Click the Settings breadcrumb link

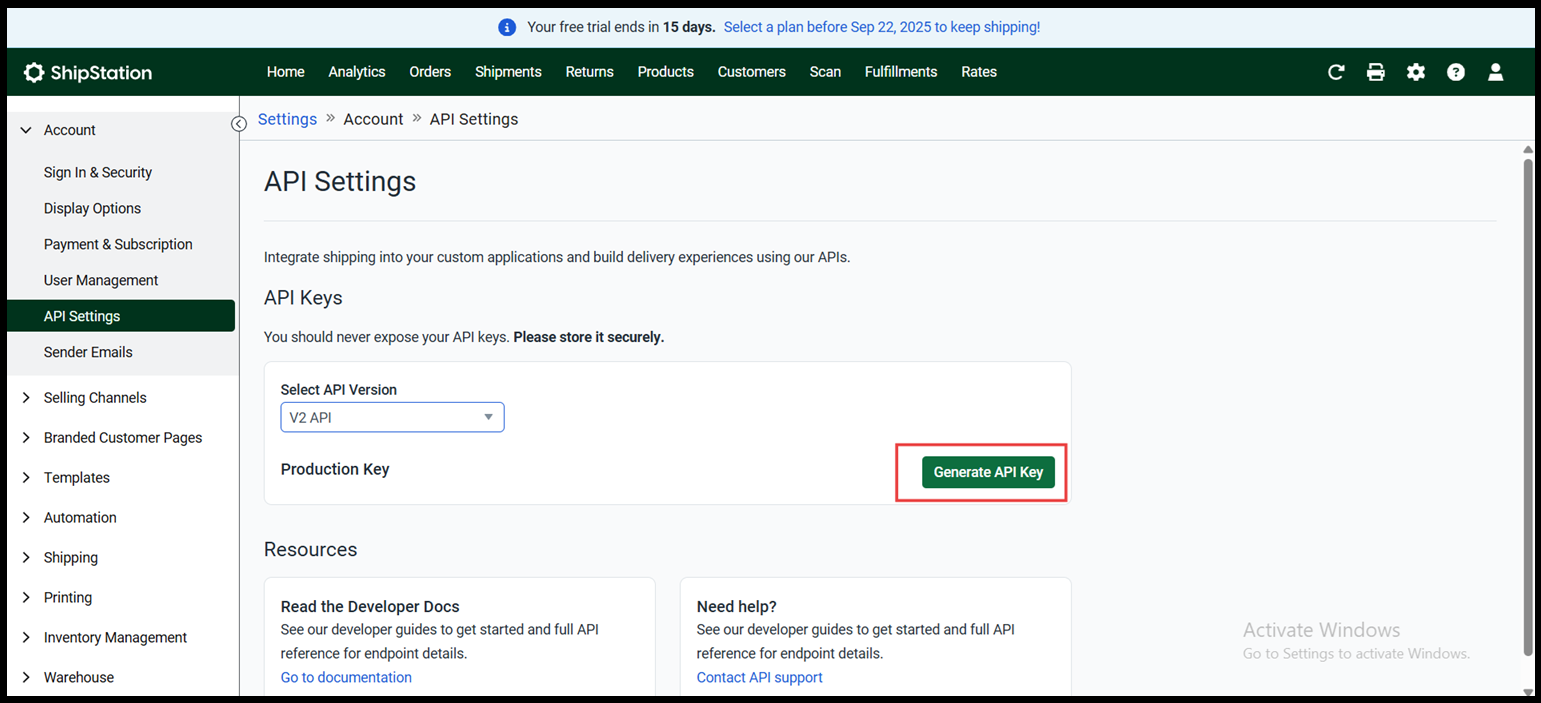287,119
